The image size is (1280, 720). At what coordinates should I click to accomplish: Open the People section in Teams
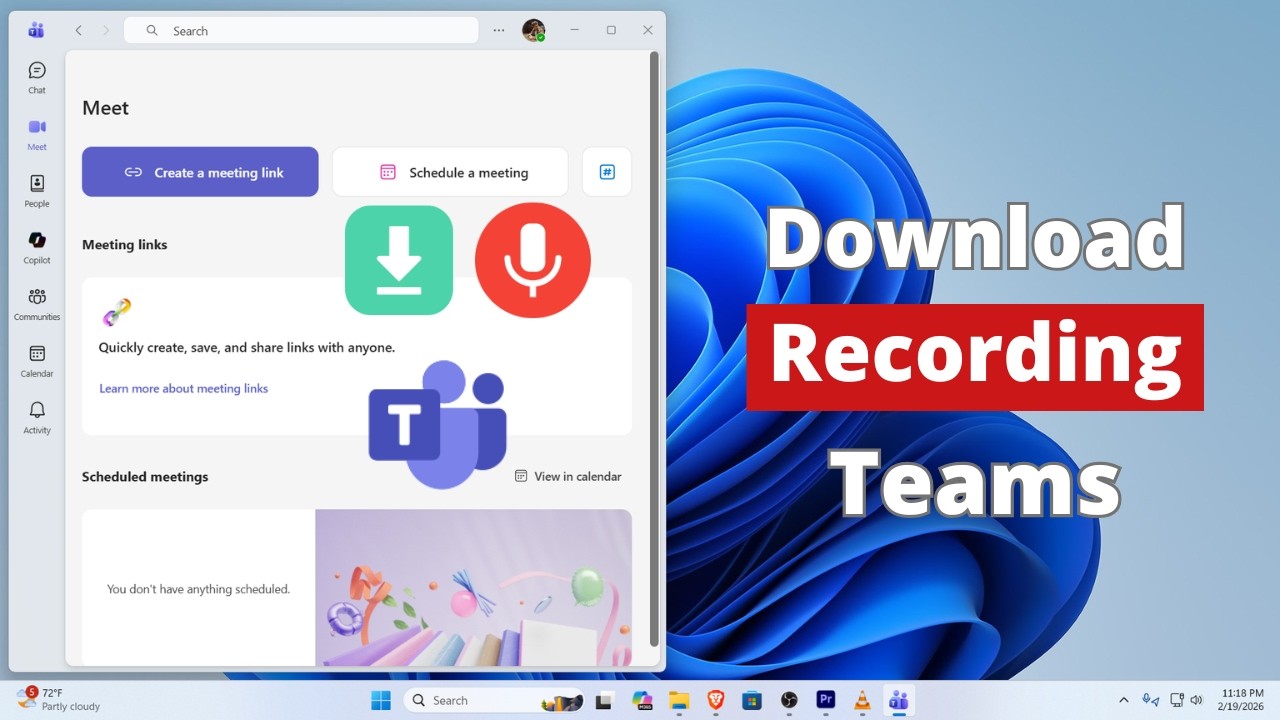click(37, 191)
